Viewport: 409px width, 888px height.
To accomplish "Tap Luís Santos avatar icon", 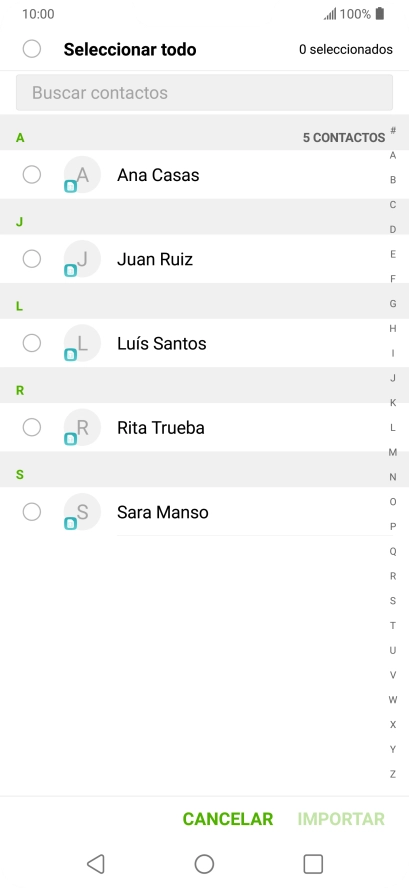I will pyautogui.click(x=82, y=343).
